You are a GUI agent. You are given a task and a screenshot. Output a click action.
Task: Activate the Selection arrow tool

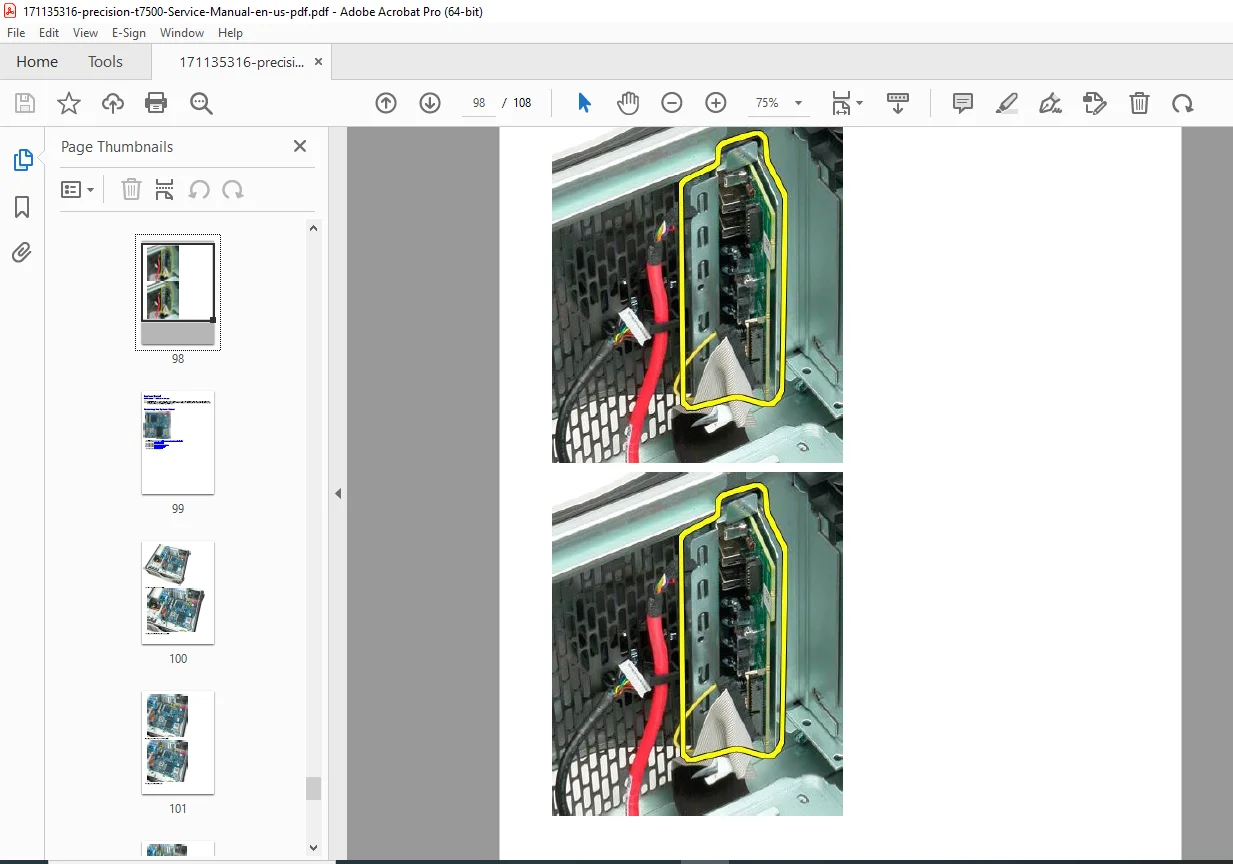pyautogui.click(x=585, y=103)
